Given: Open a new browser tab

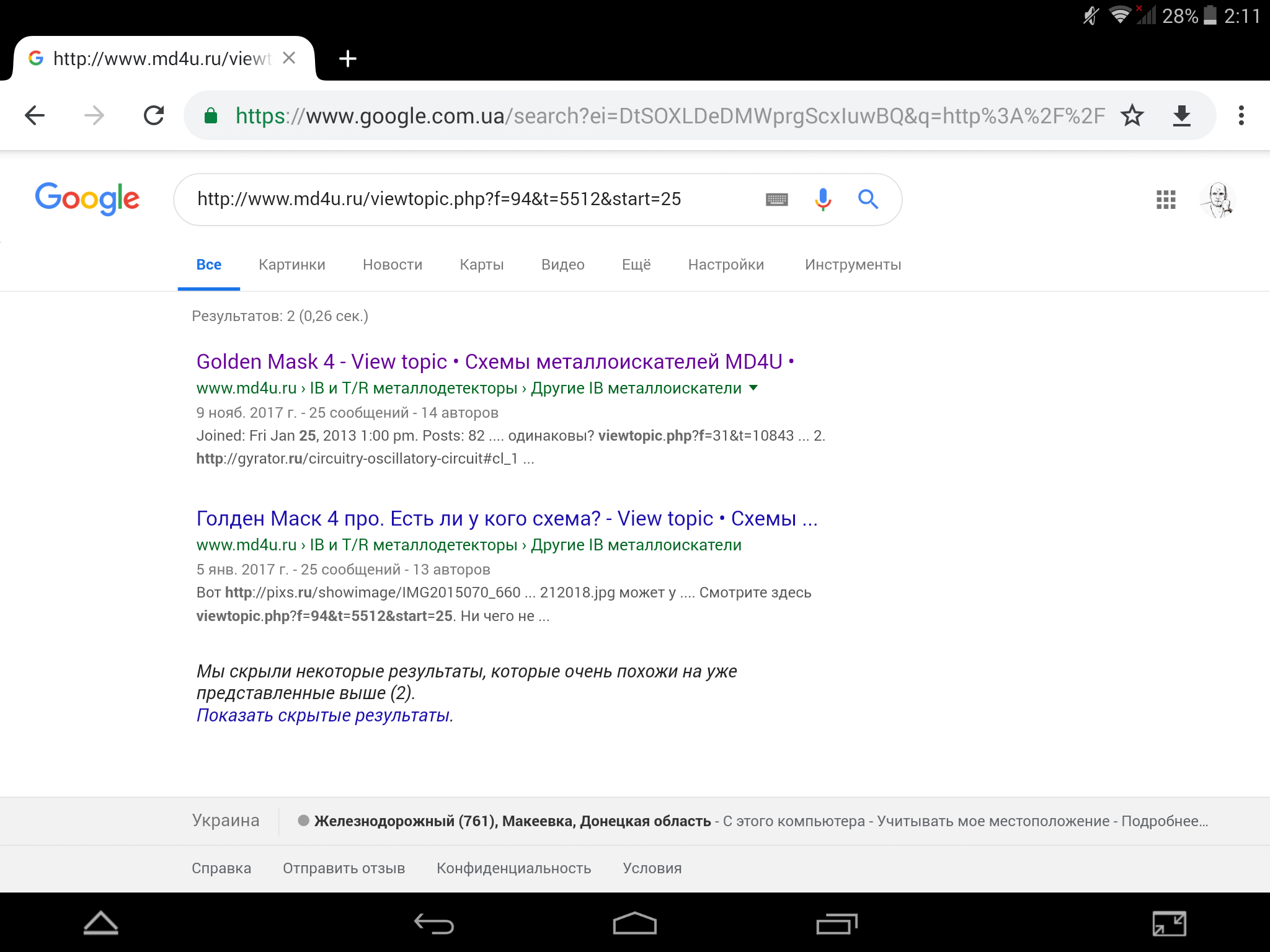Looking at the screenshot, I should [348, 59].
